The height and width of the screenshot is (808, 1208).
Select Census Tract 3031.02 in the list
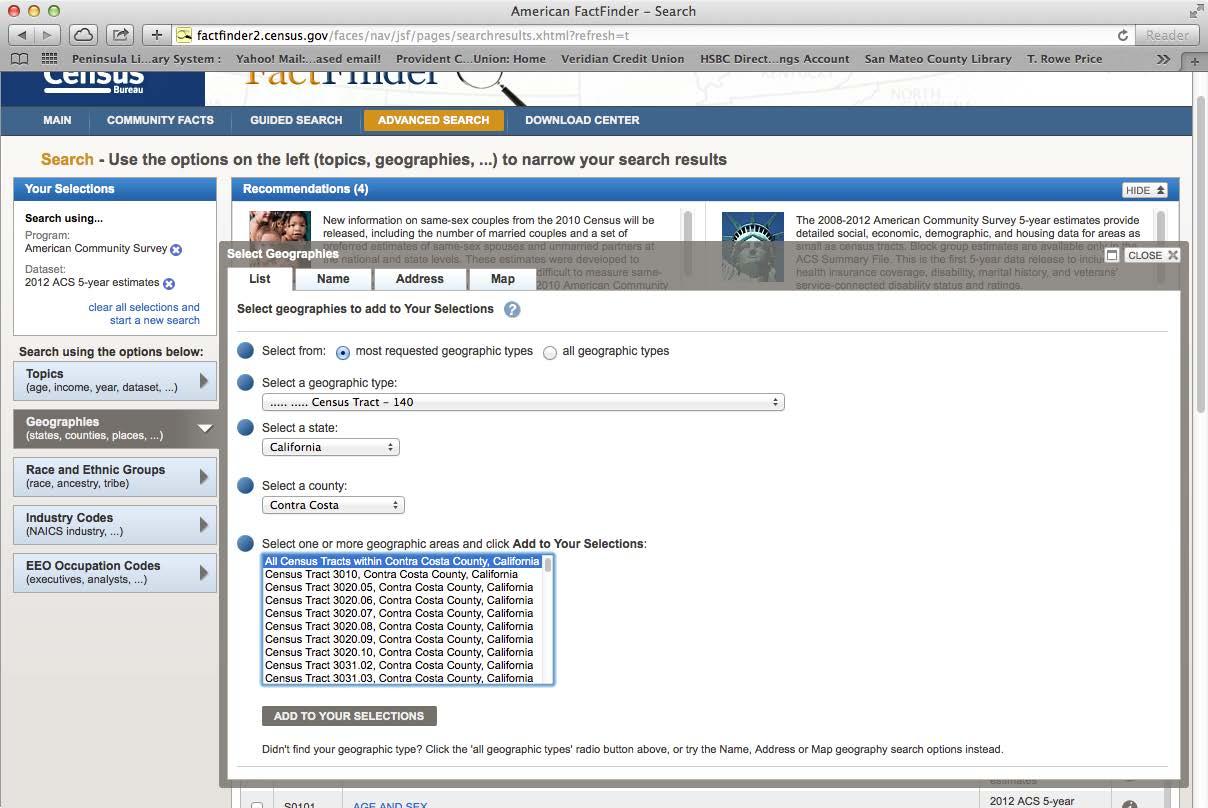point(402,666)
